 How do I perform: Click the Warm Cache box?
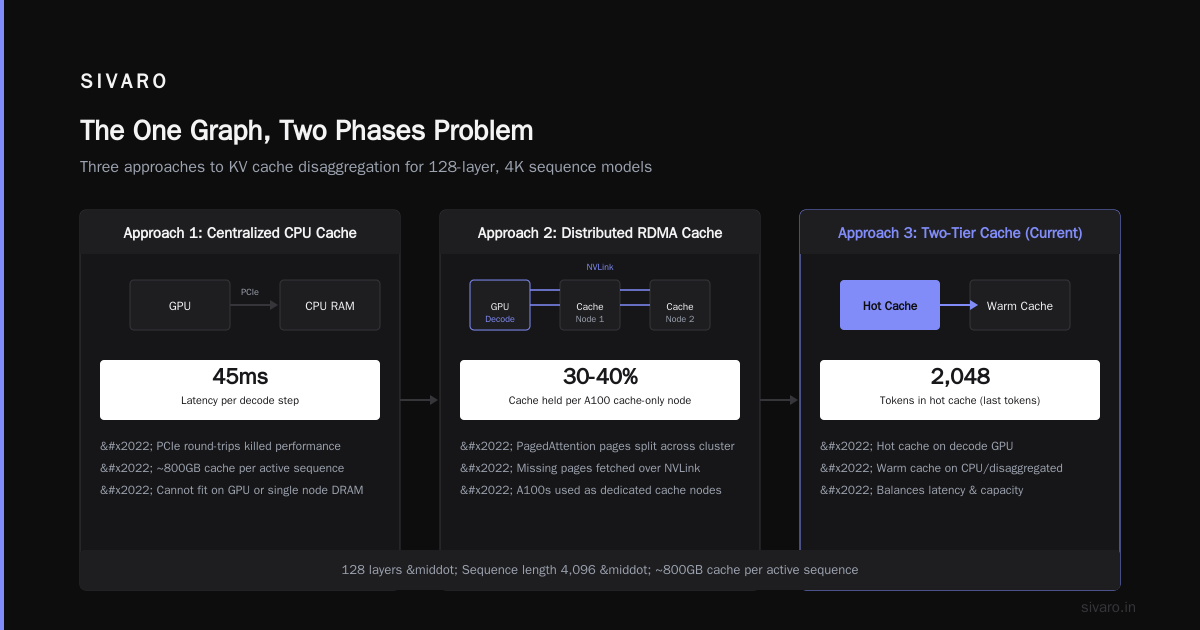tap(1020, 305)
